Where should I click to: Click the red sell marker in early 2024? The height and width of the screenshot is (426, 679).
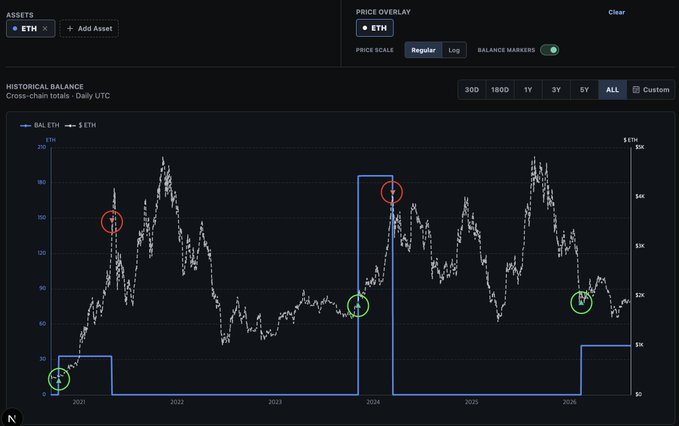coord(392,192)
